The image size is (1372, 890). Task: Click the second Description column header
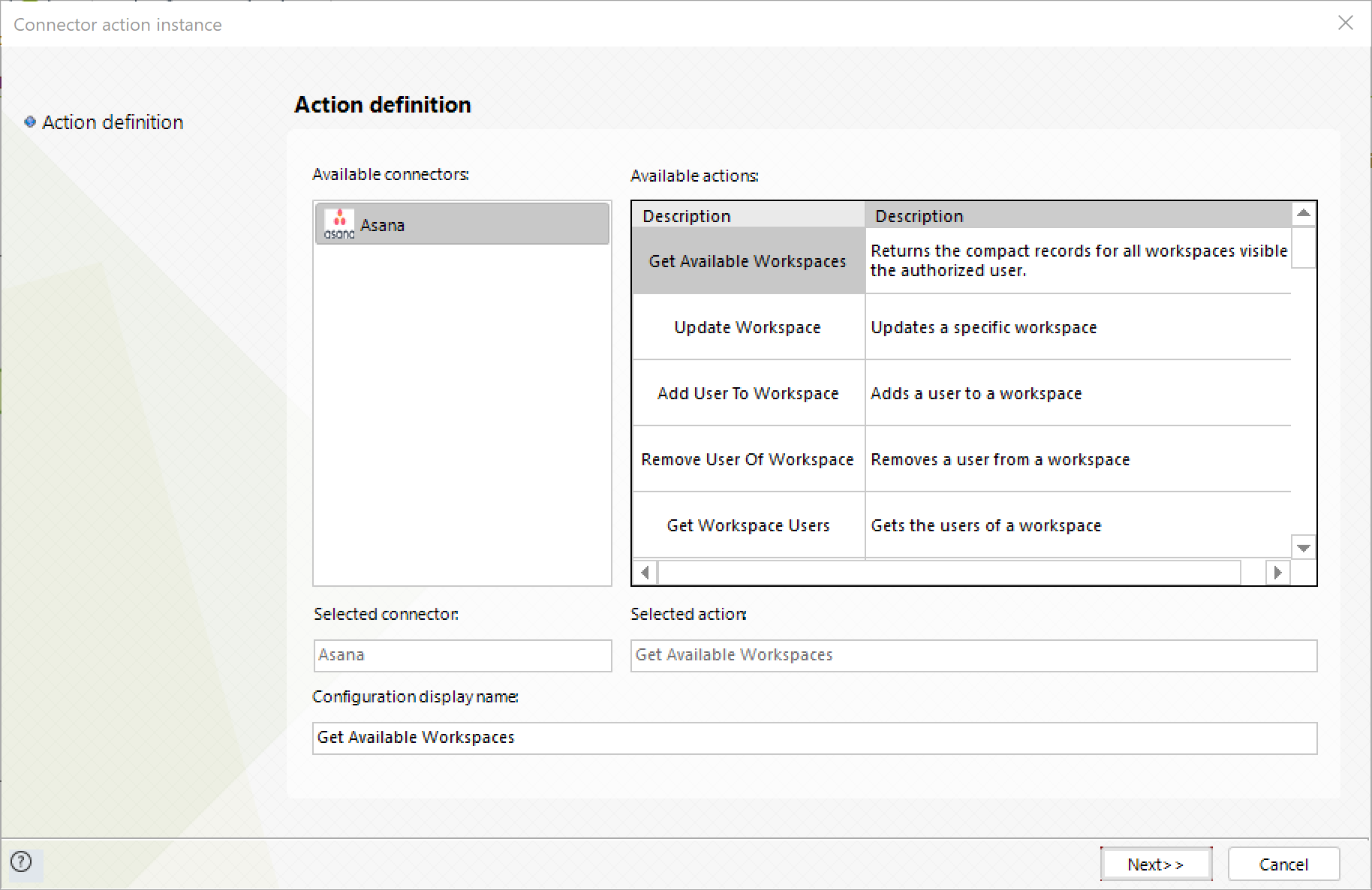tap(1078, 215)
